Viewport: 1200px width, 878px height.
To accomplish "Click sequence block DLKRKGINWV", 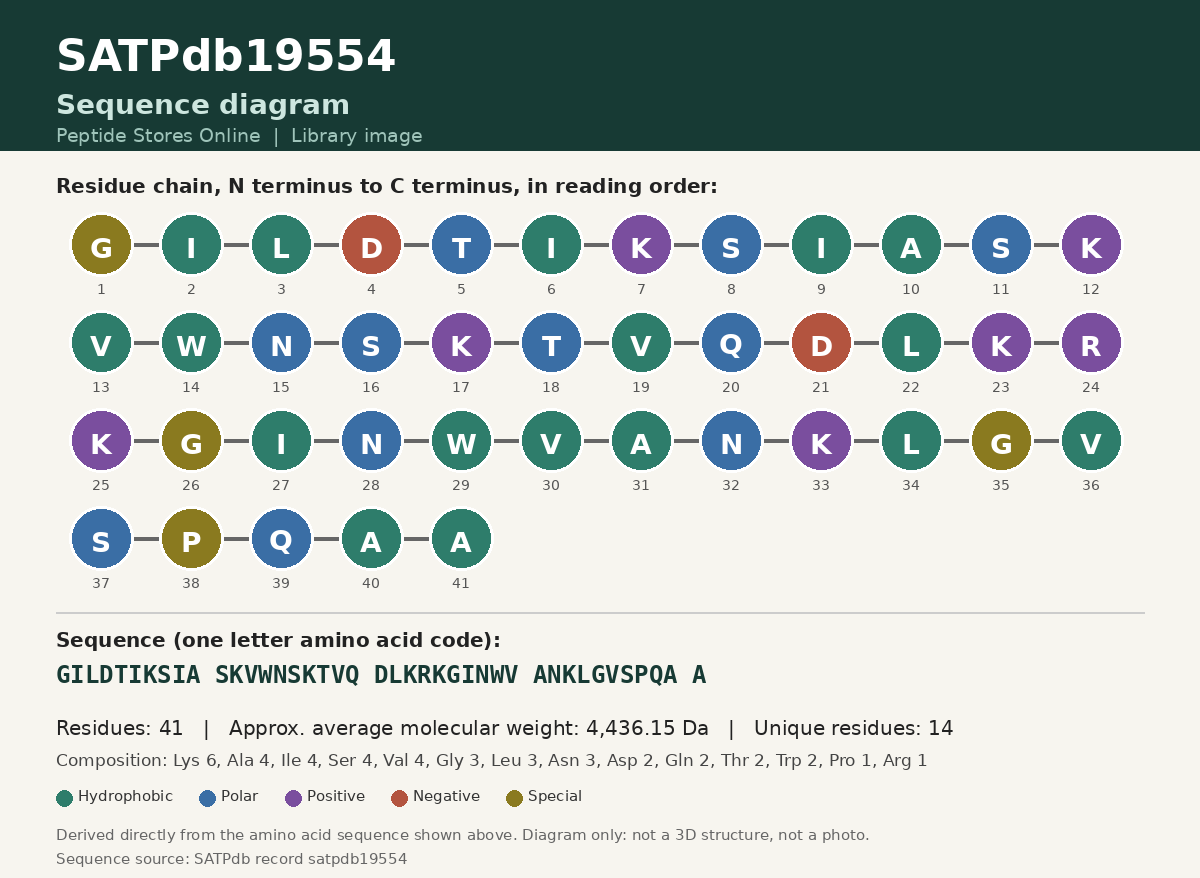I will coord(446,675).
